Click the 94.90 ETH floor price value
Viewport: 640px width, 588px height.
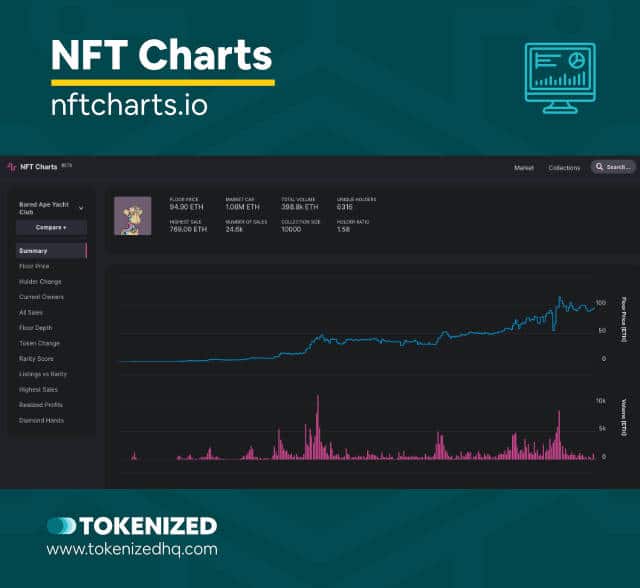(186, 207)
